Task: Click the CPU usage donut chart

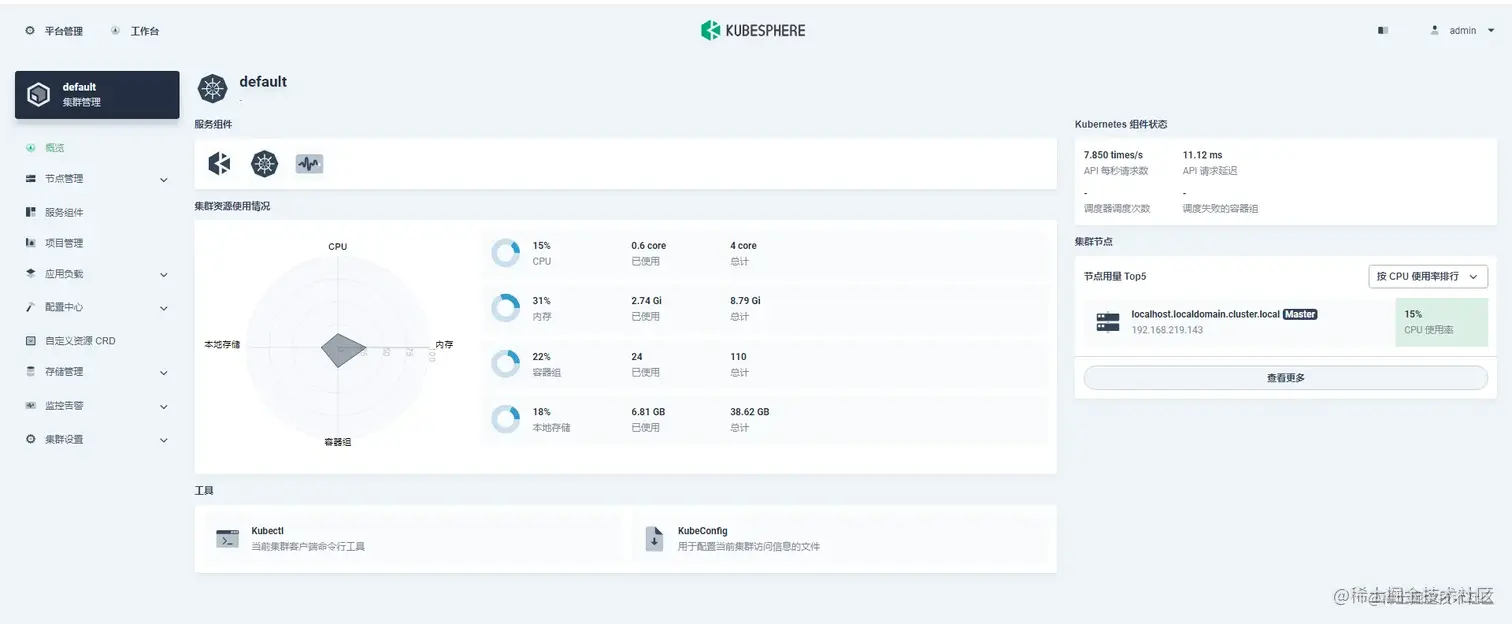Action: click(506, 253)
